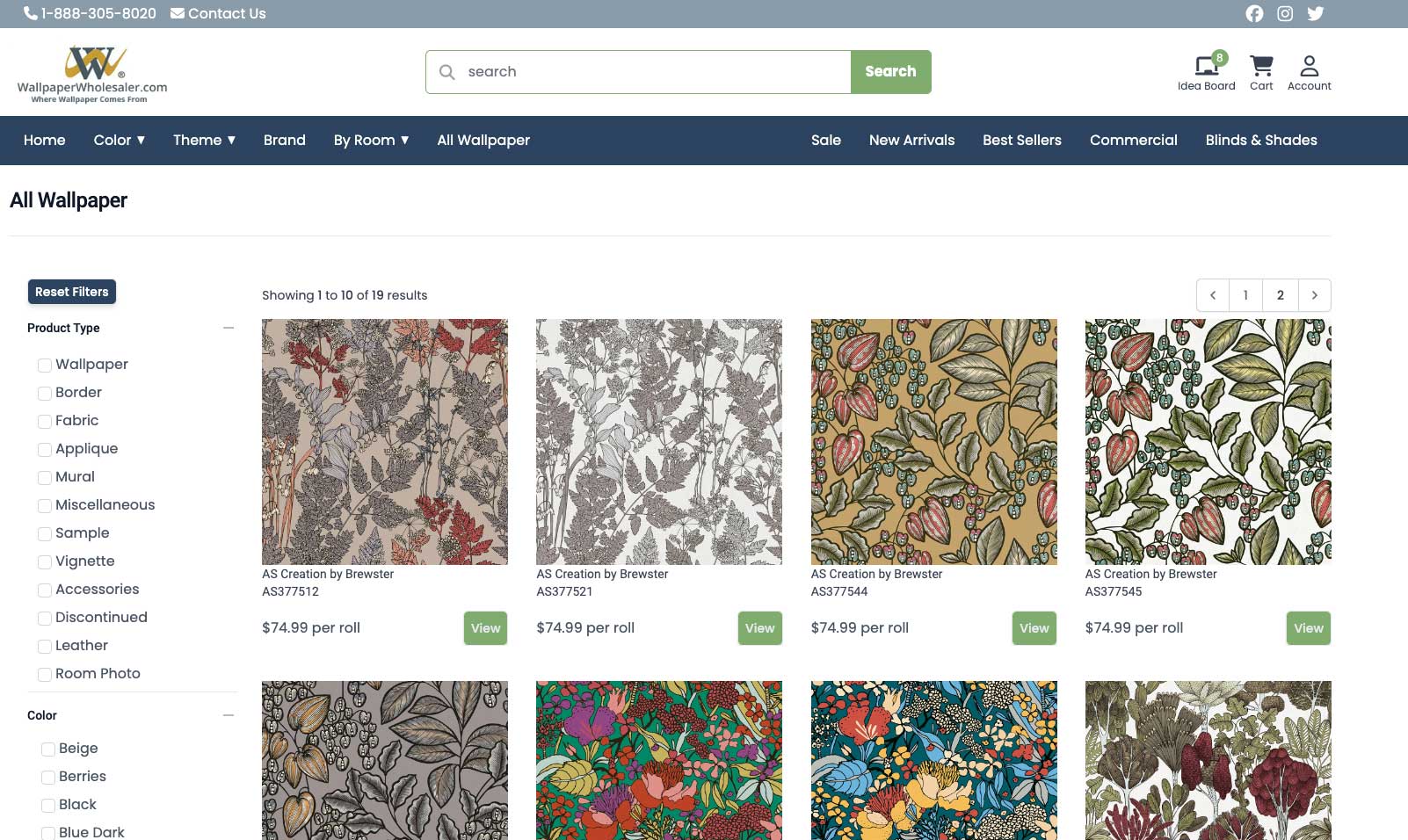This screenshot has height=840, width=1408.
Task: Open the Twitter social icon
Action: coord(1315,14)
